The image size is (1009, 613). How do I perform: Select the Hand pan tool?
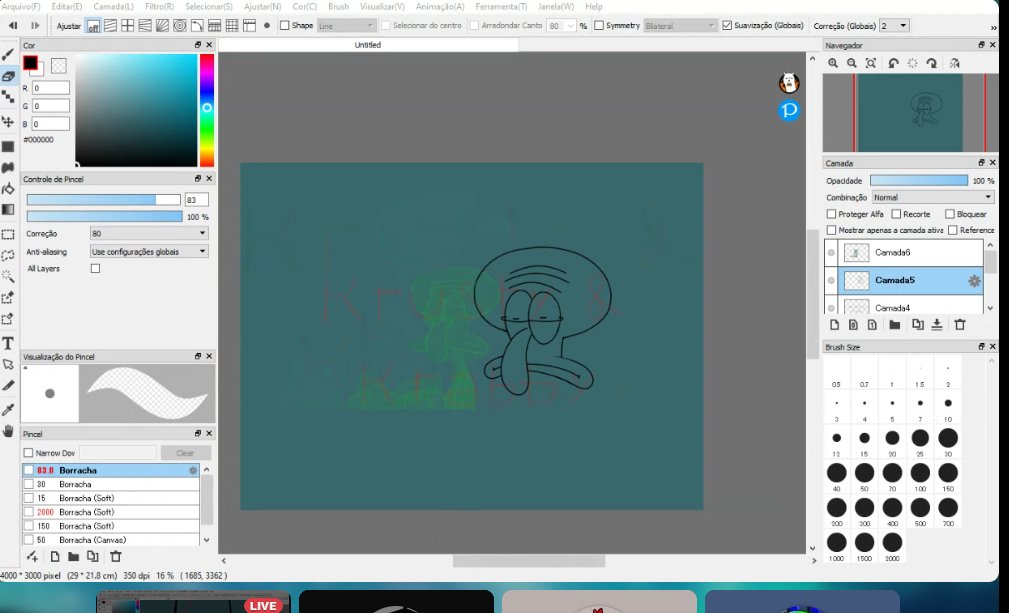pyautogui.click(x=8, y=430)
